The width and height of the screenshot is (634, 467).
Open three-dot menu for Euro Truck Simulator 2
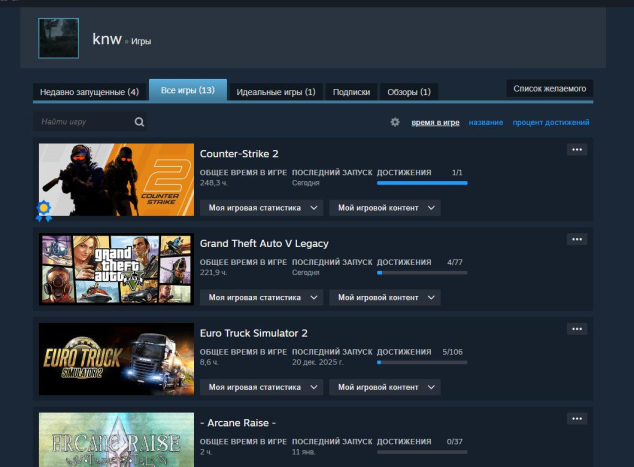coord(577,329)
